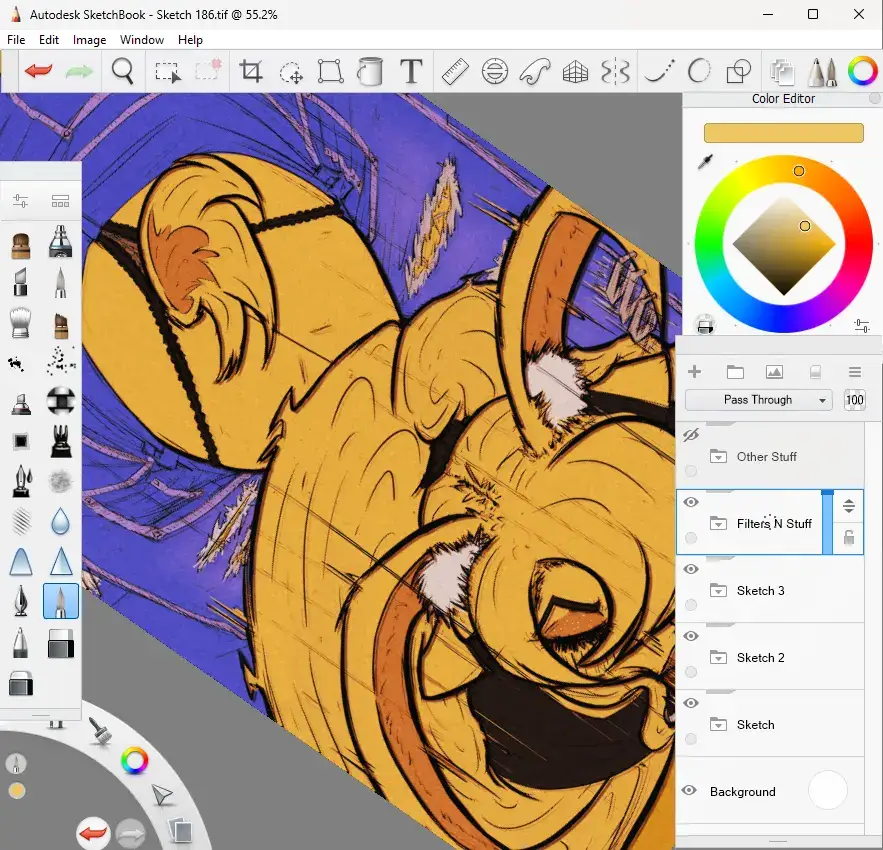Open the layers panel hamburger menu

click(855, 372)
